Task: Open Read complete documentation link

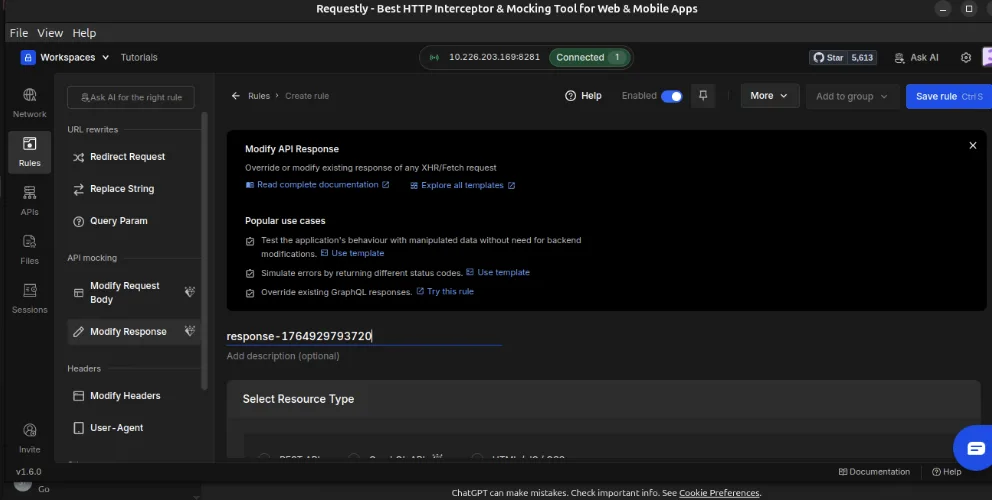Action: [x=317, y=185]
